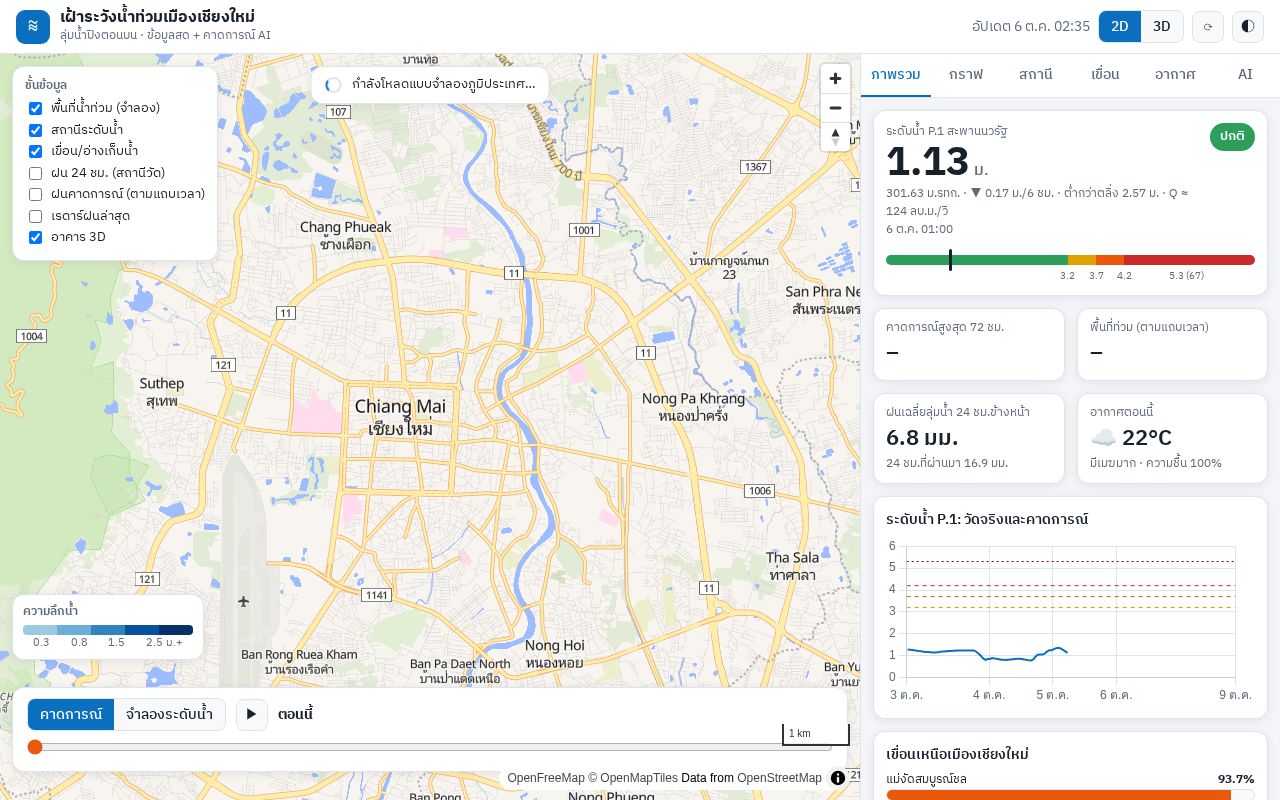Open the อากาศ weather tab
The height and width of the screenshot is (800, 1280).
pyautogui.click(x=1175, y=75)
